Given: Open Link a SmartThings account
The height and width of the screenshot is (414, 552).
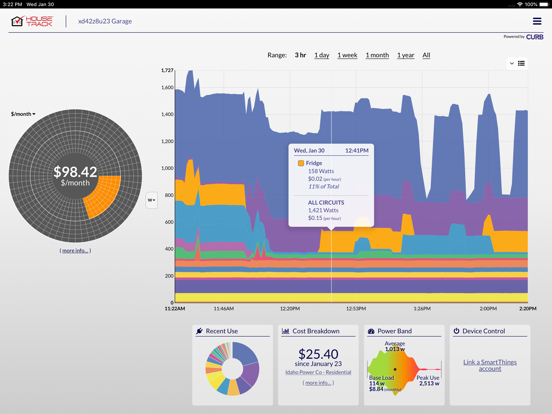Looking at the screenshot, I should [x=490, y=365].
